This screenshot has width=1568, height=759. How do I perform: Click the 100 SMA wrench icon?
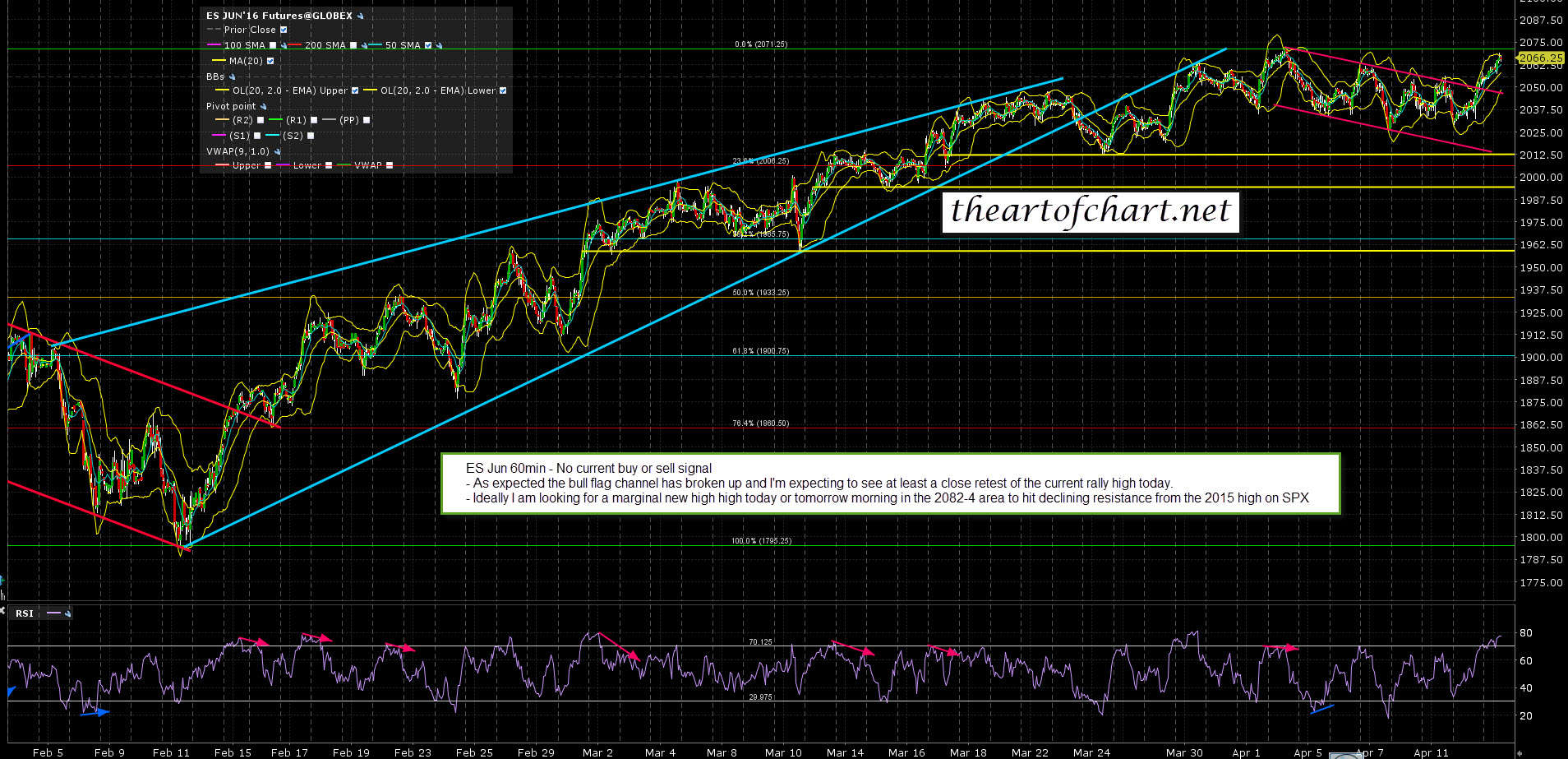[x=284, y=46]
